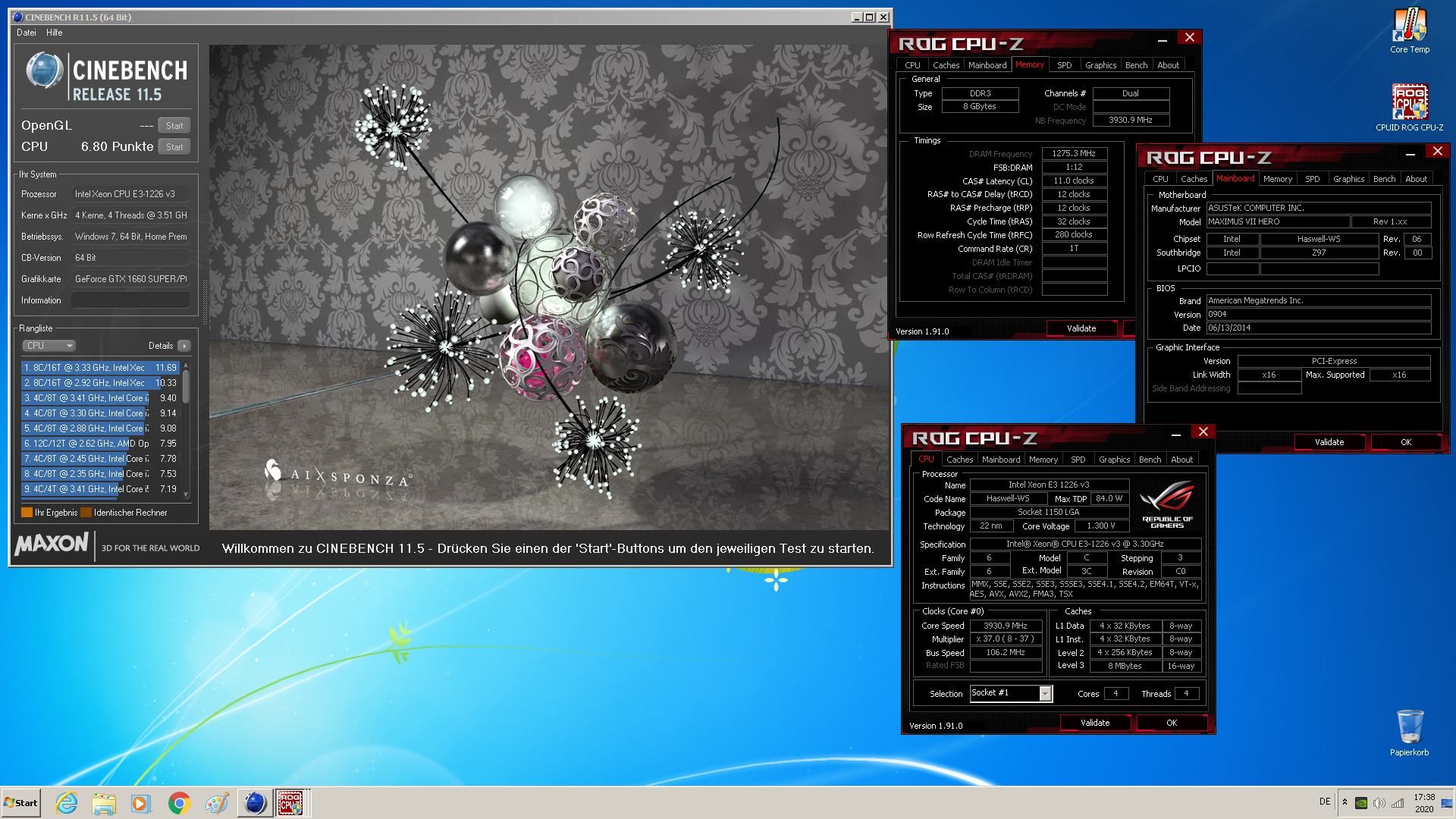Open CPU tab in Memory CPU-Z window
This screenshot has width=1456, height=819.
tap(912, 65)
